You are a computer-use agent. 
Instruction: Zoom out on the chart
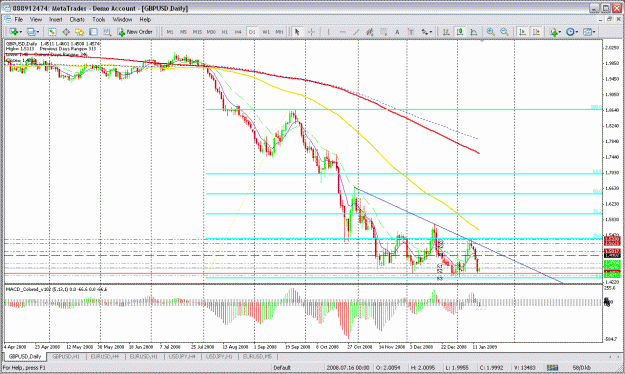point(504,32)
